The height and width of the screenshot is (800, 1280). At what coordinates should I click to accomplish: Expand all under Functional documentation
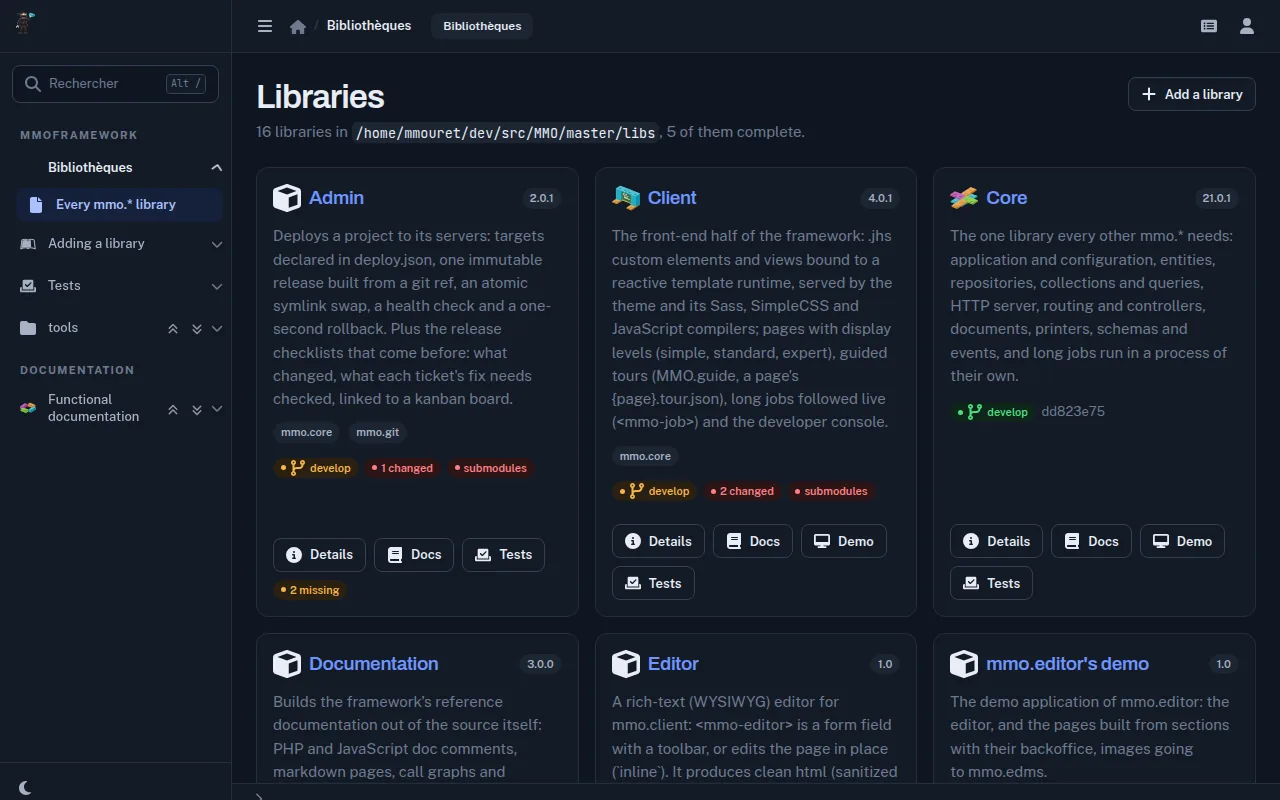196,409
